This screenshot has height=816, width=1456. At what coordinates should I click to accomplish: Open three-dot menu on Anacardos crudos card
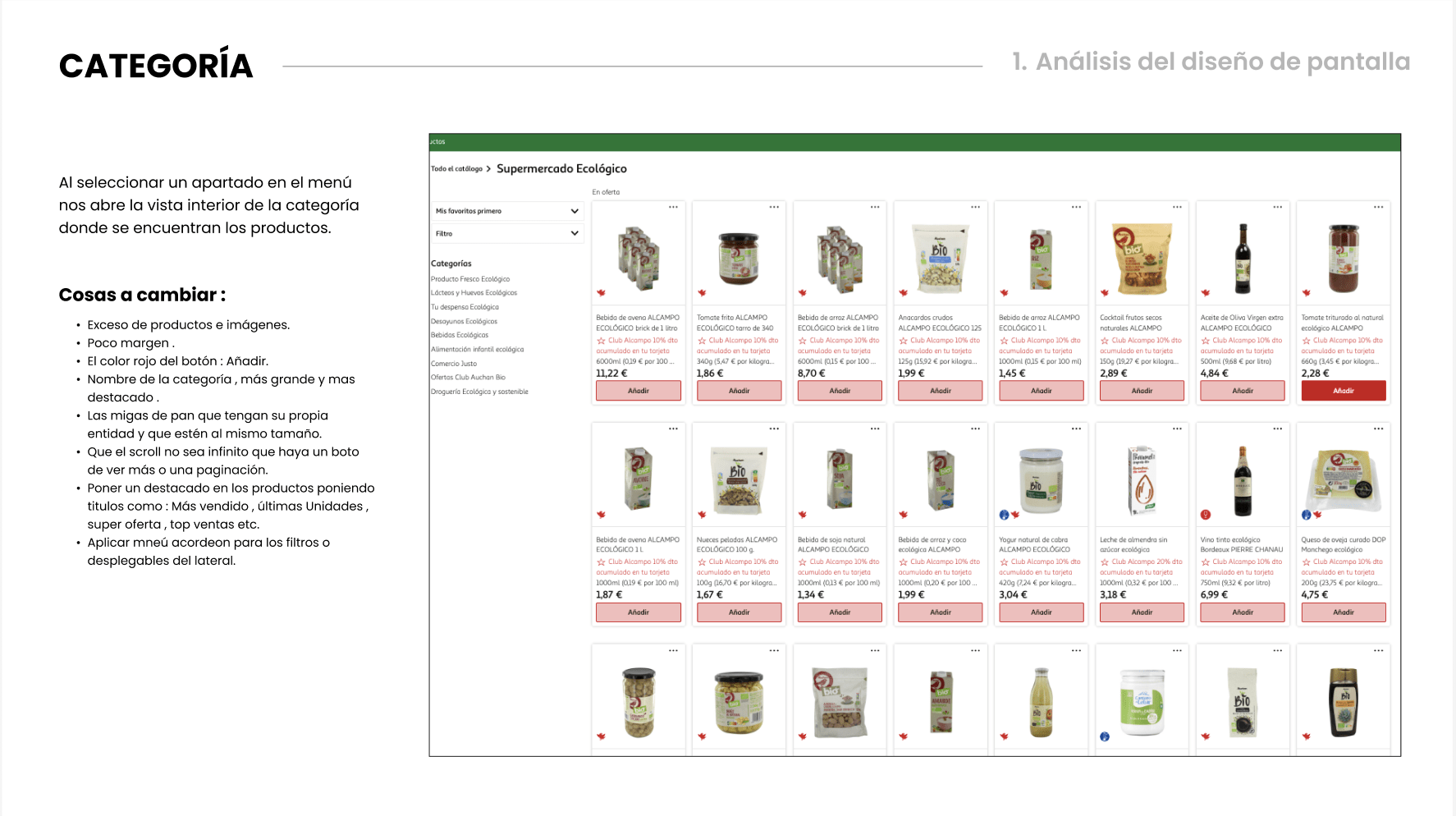pos(975,207)
